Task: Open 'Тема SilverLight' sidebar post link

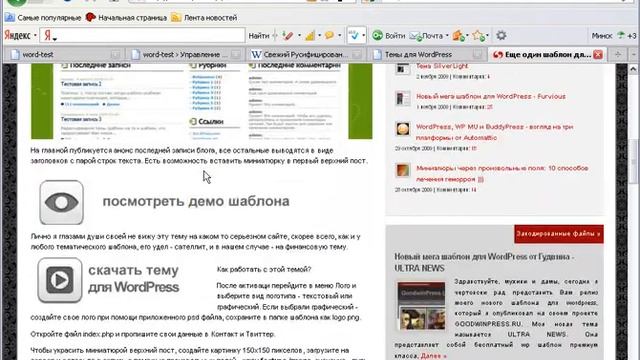Action: coord(442,66)
